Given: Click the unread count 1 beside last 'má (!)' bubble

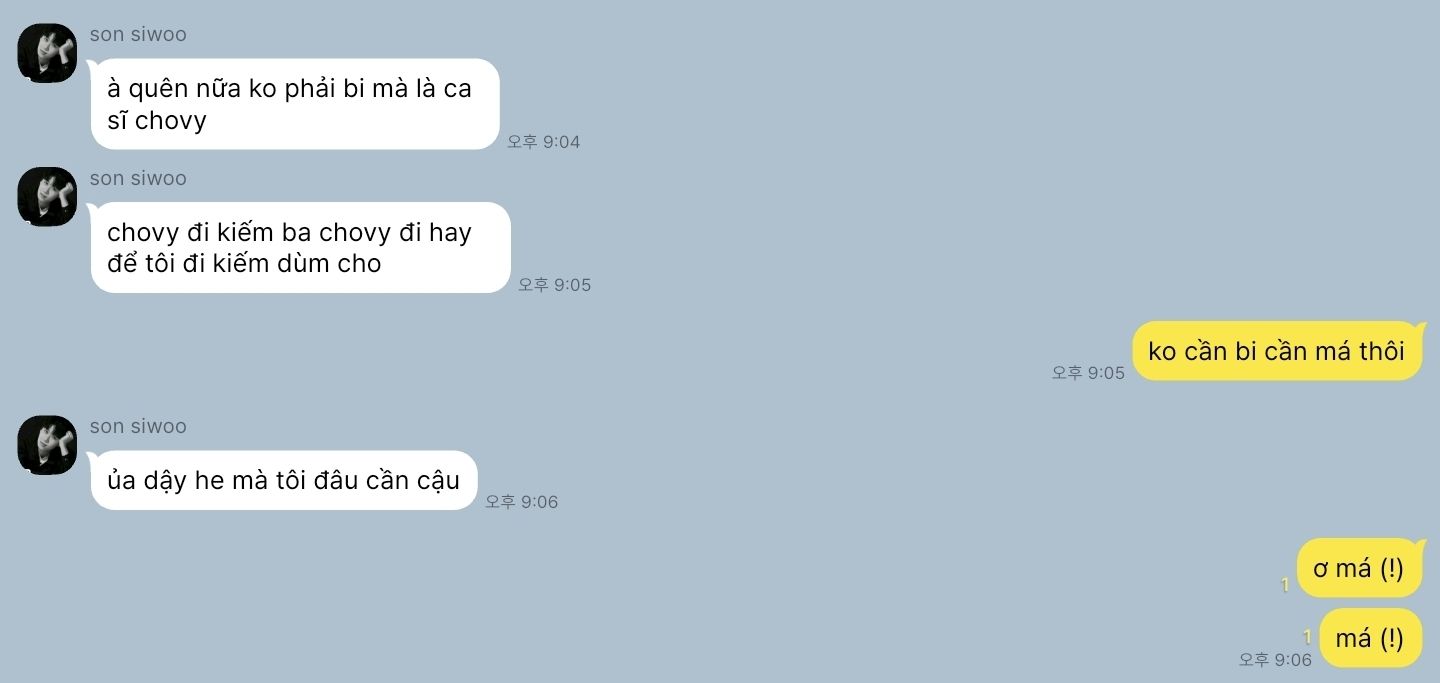Looking at the screenshot, I should pyautogui.click(x=1307, y=637).
